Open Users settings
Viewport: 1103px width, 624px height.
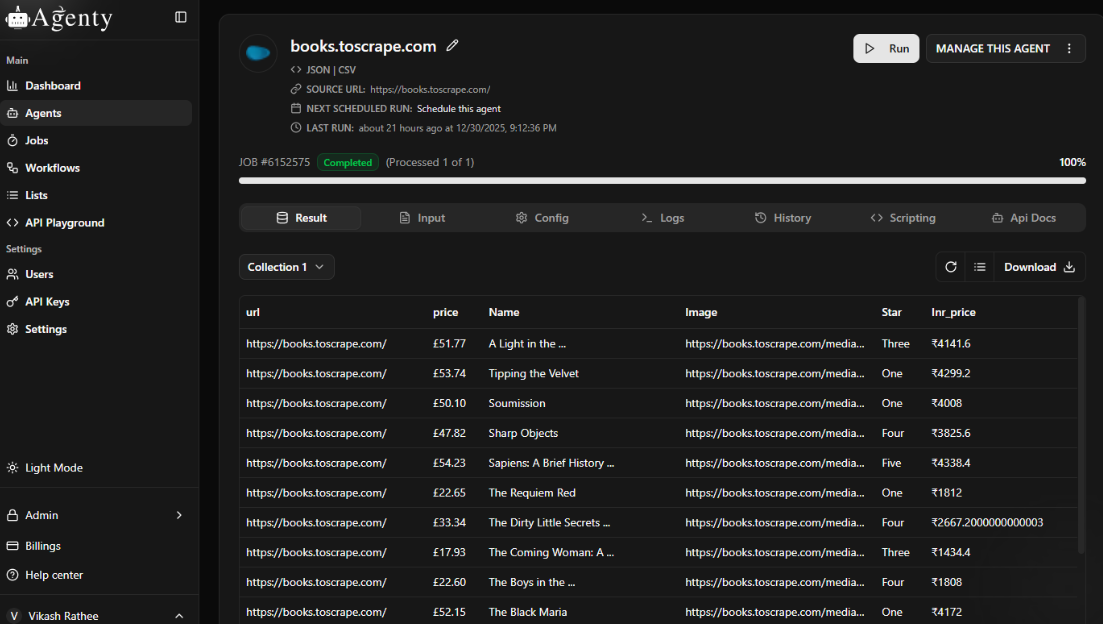coord(39,274)
